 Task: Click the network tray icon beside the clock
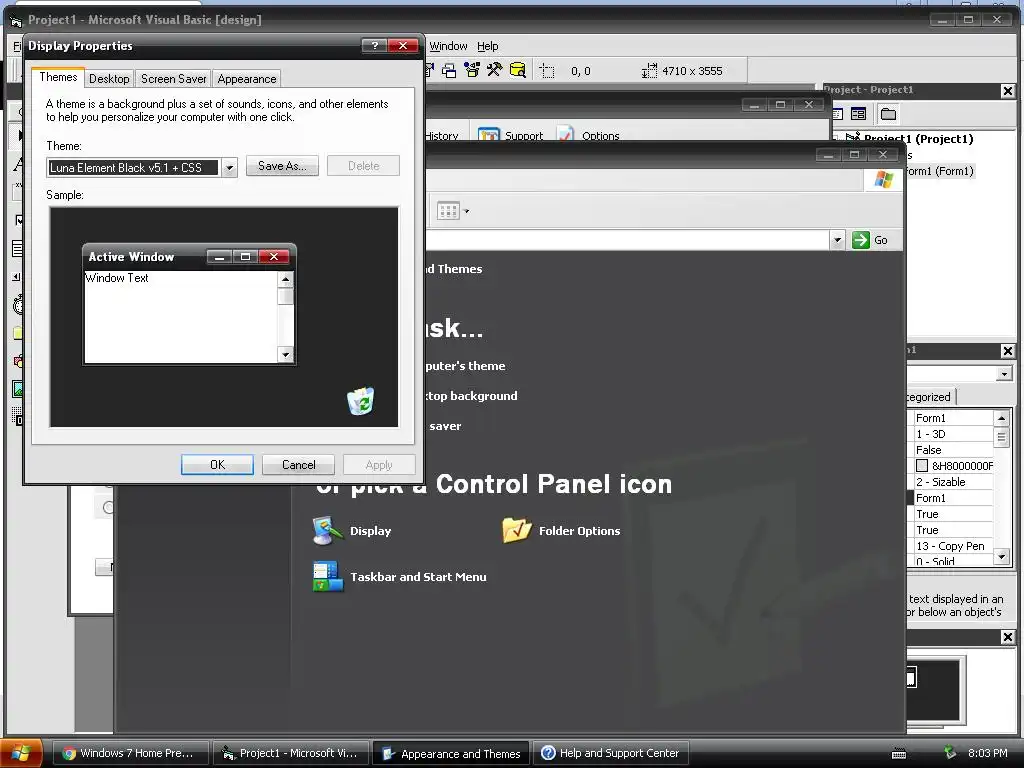coord(950,753)
